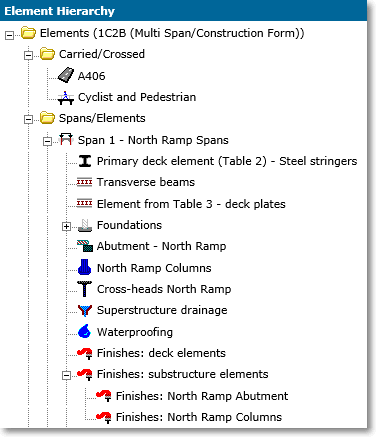Collapse Span 1 - North Ramp Spans

[x=48, y=142]
